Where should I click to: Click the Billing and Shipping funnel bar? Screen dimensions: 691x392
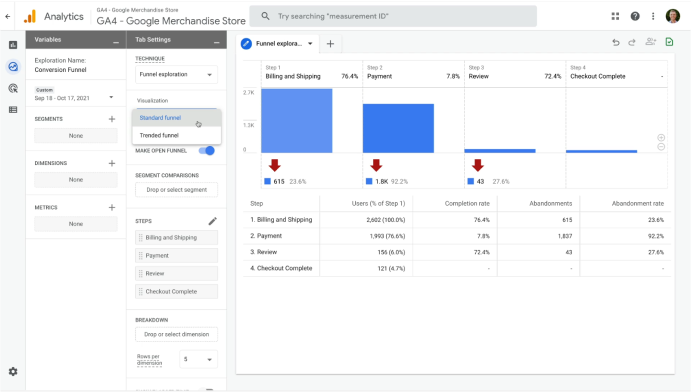[x=297, y=121]
